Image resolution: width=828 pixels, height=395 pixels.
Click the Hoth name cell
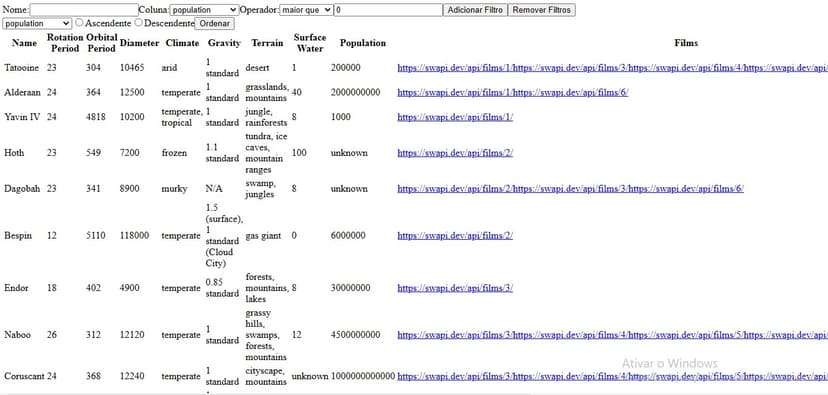pos(14,153)
